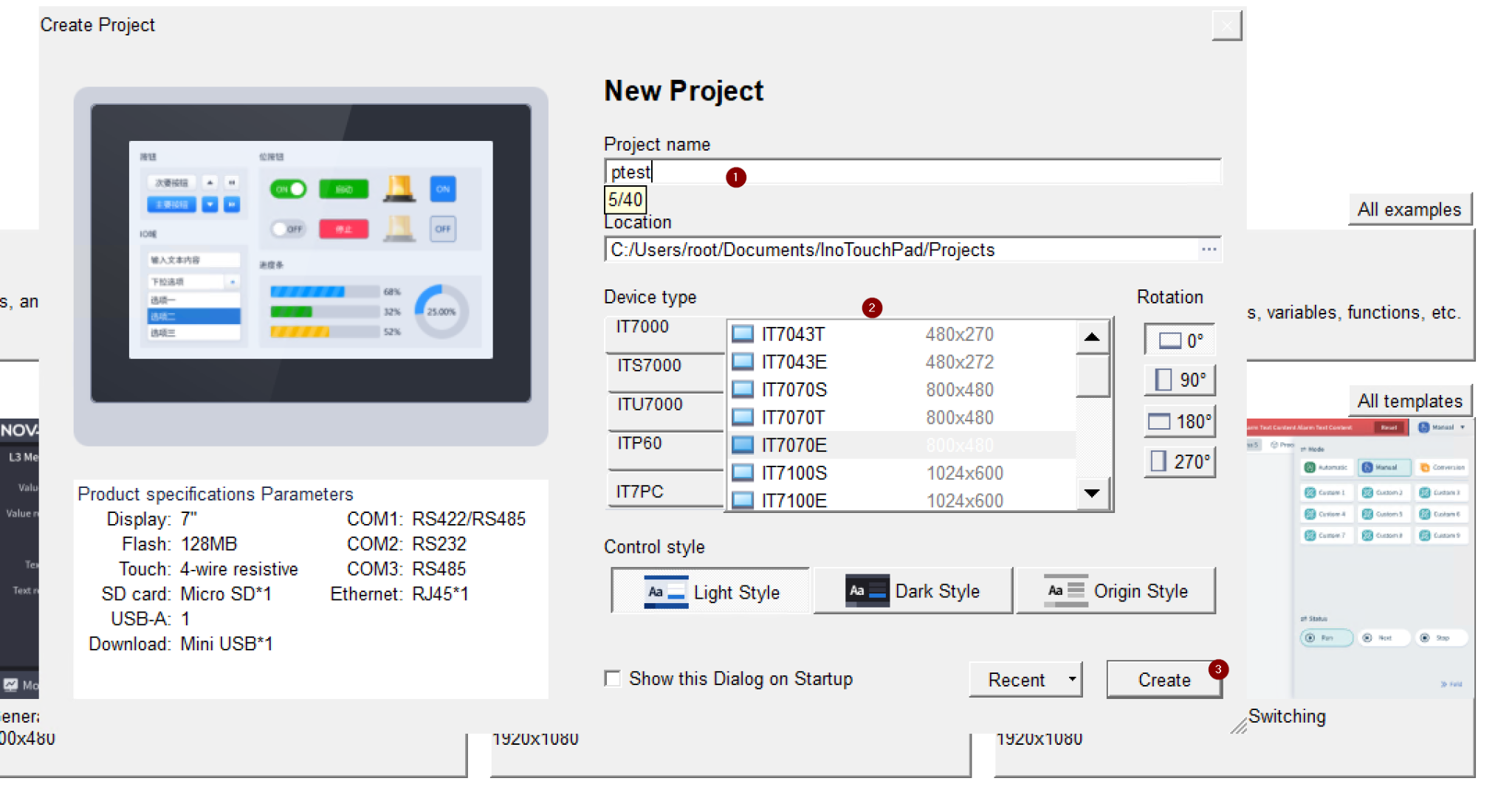Screen dimensions: 1512x795
Task: Switch to the Dark Style theme
Action: (913, 591)
